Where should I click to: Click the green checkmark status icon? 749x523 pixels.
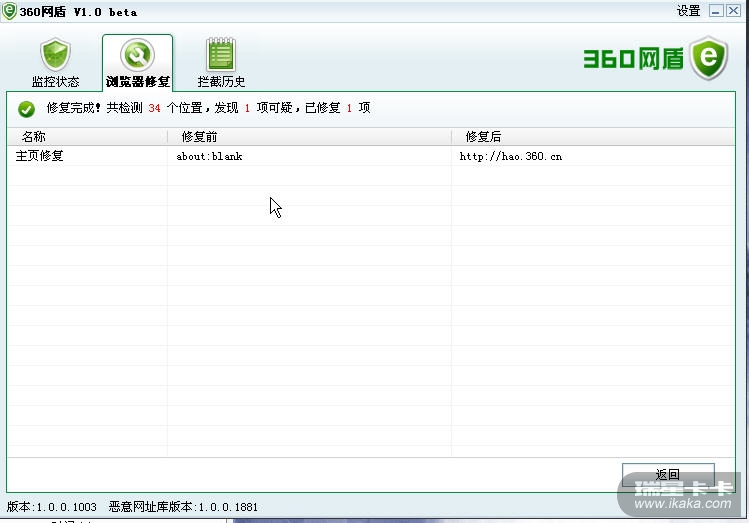pyautogui.click(x=26, y=109)
